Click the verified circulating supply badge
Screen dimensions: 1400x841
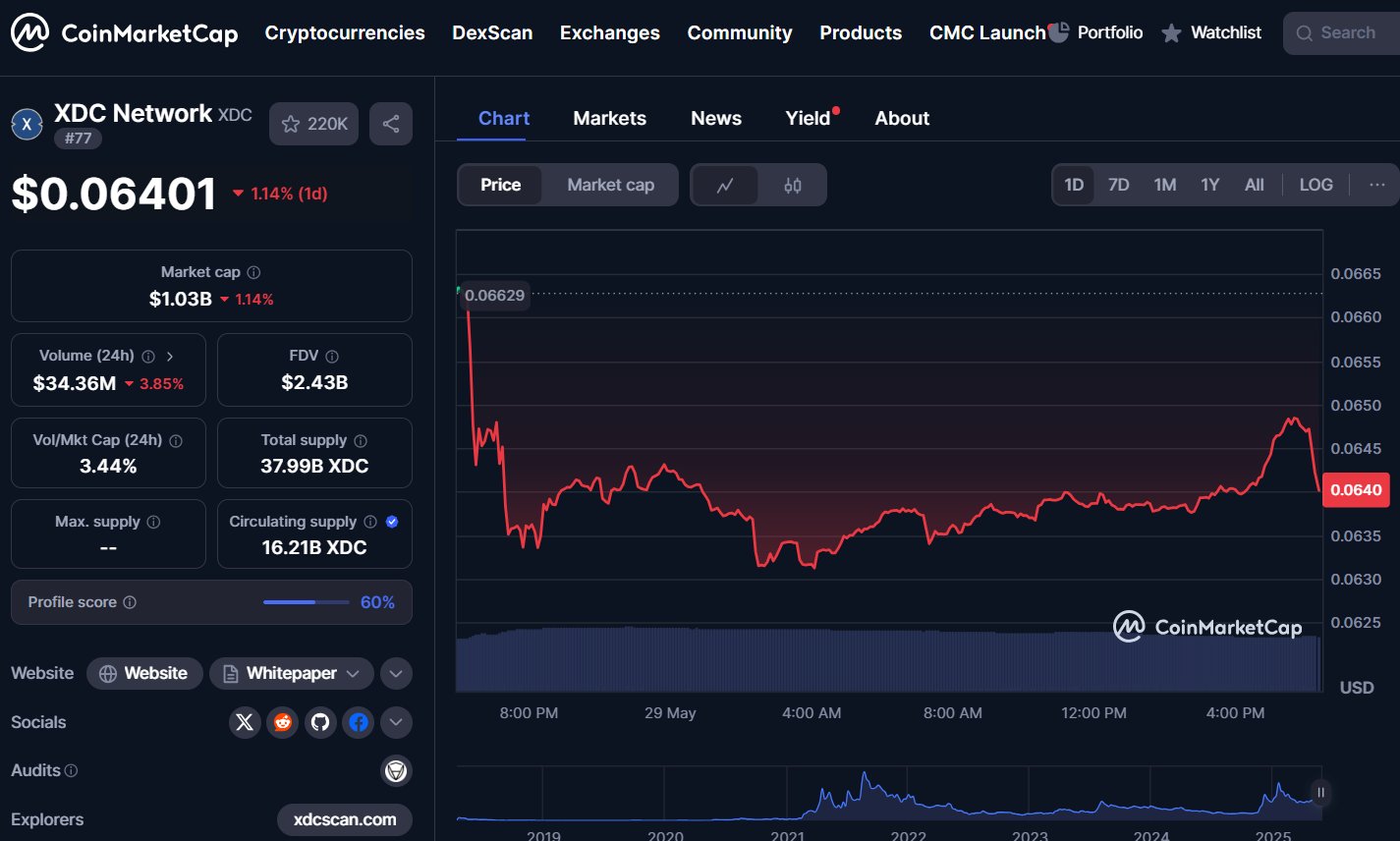pyautogui.click(x=392, y=522)
